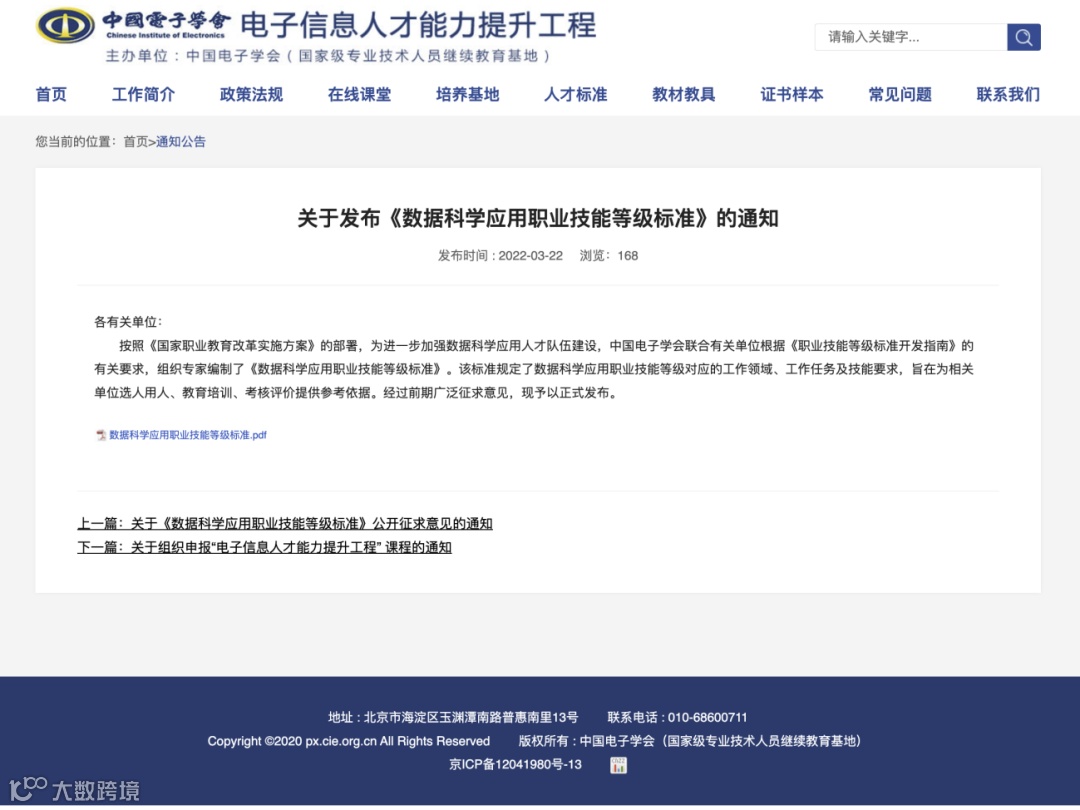Click the salutation 各有关单位:
The image size is (1080, 810).
(128, 322)
